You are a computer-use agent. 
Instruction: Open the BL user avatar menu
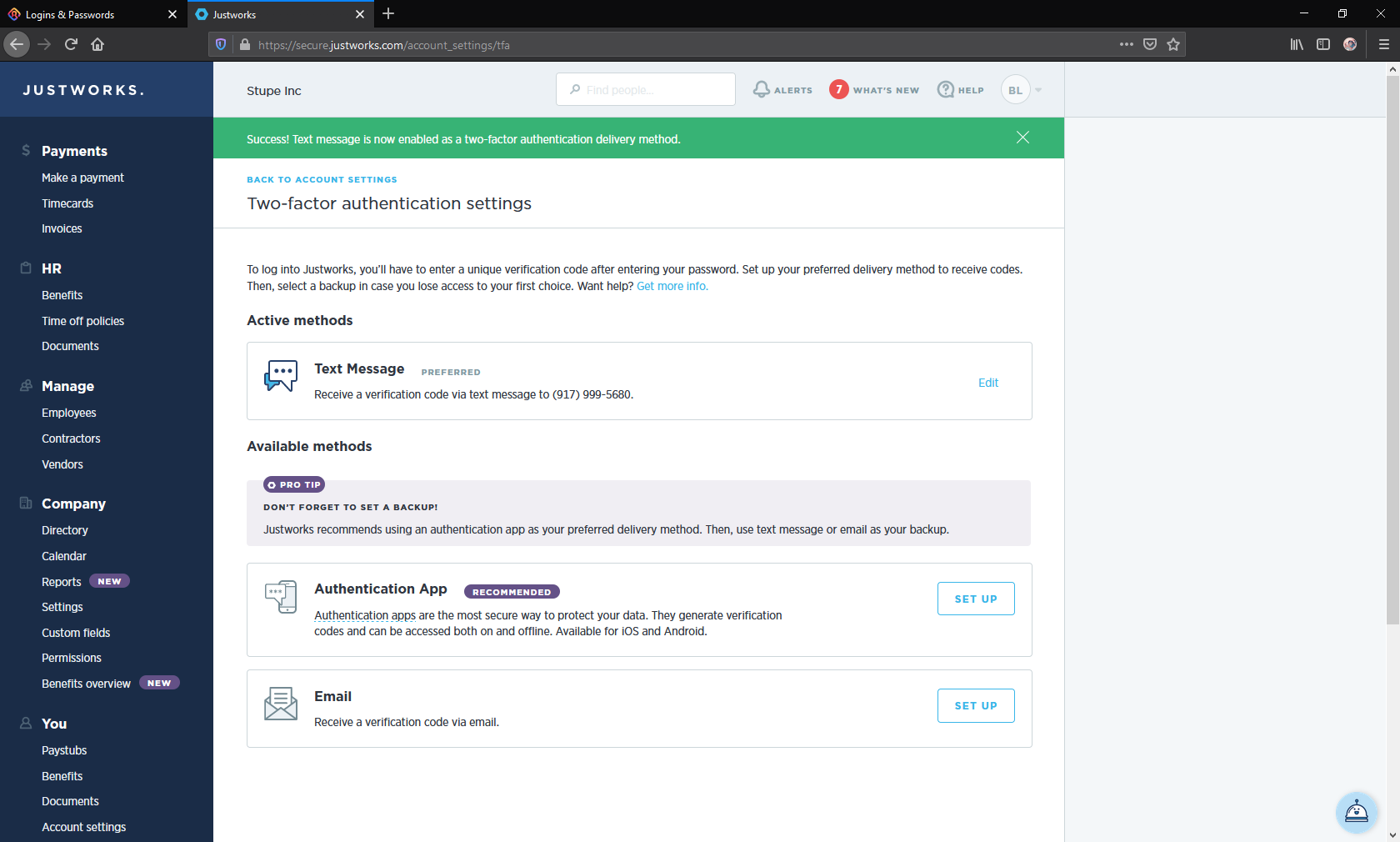[1015, 90]
